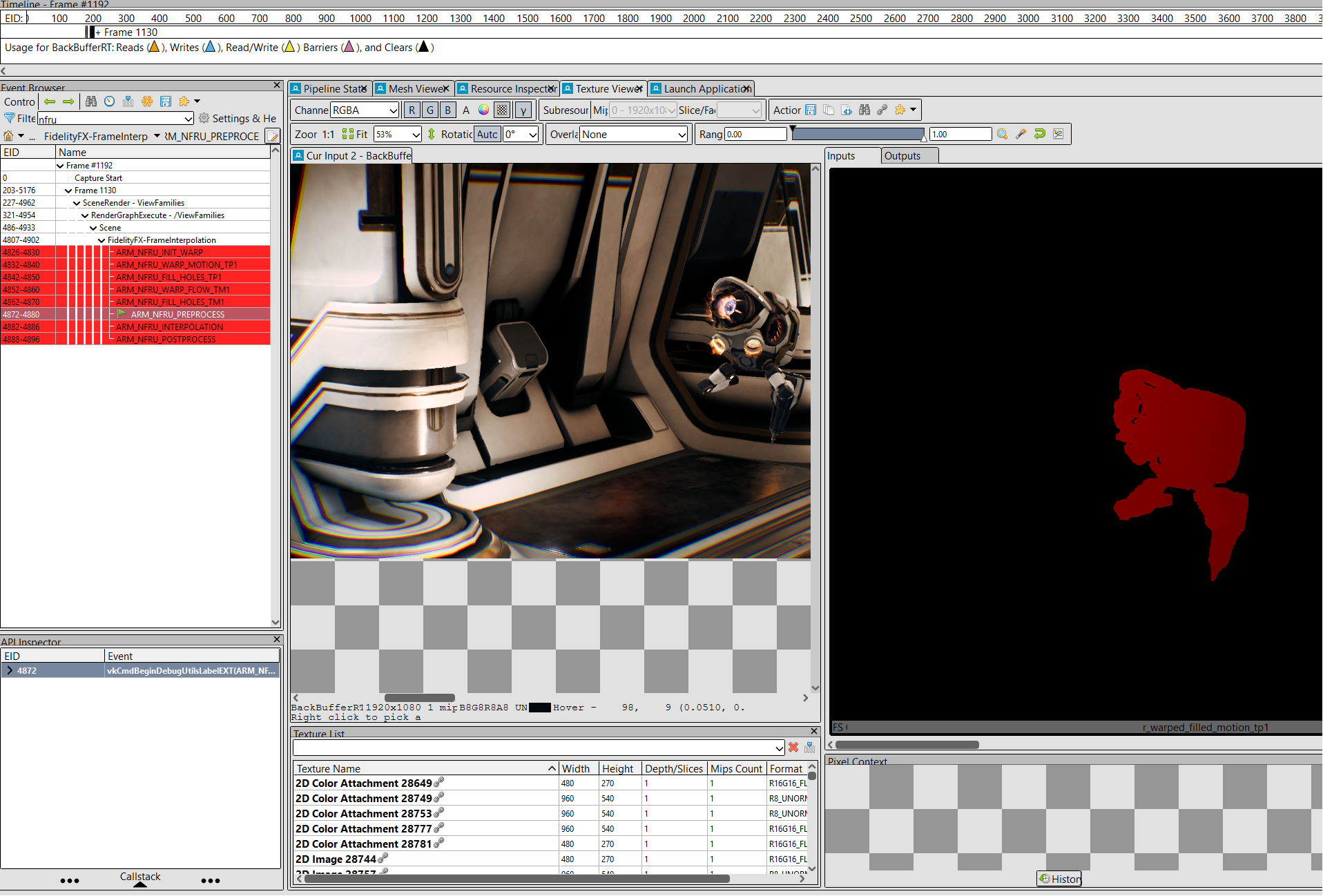Toggle alpha channel A button
The image size is (1323, 896).
pos(466,110)
